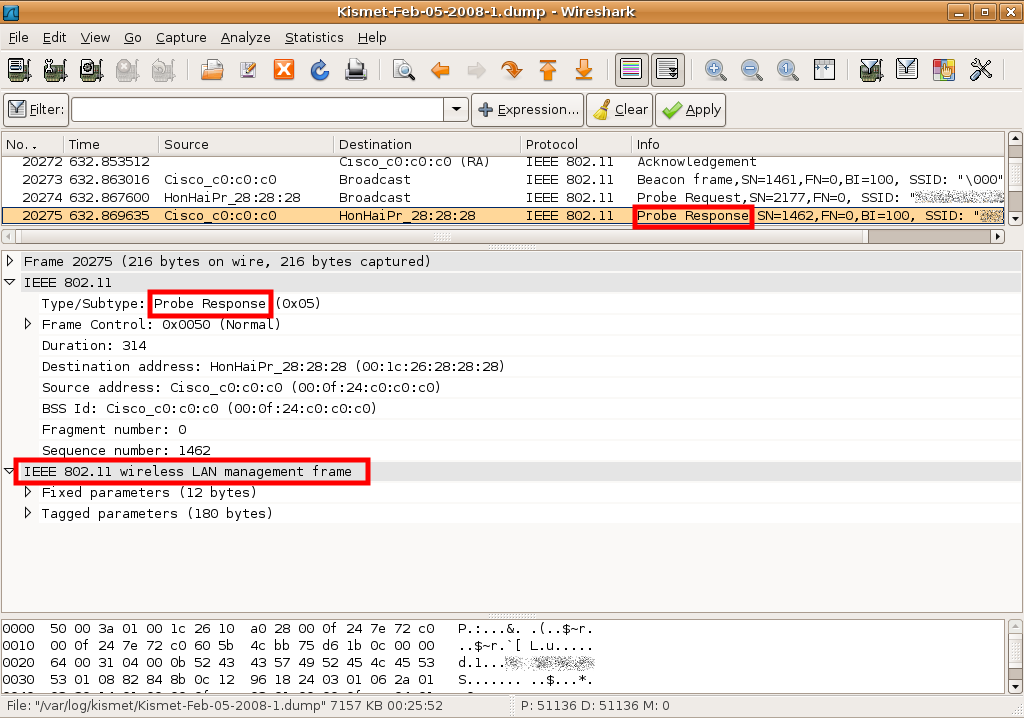
Task: Sort by Source column header
Action: pyautogui.click(x=246, y=144)
